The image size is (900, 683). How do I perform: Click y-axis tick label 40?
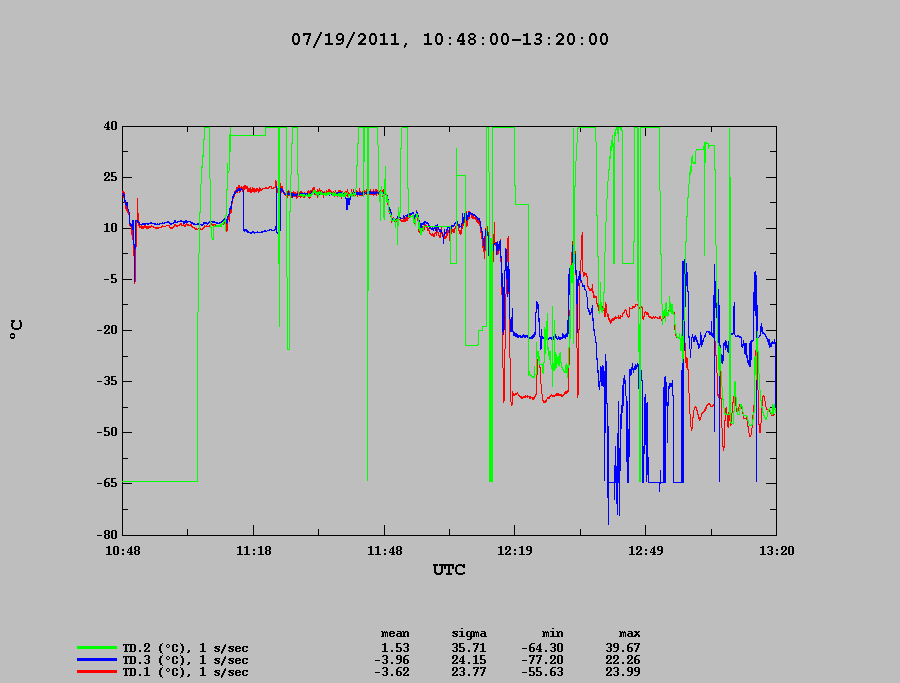point(110,126)
